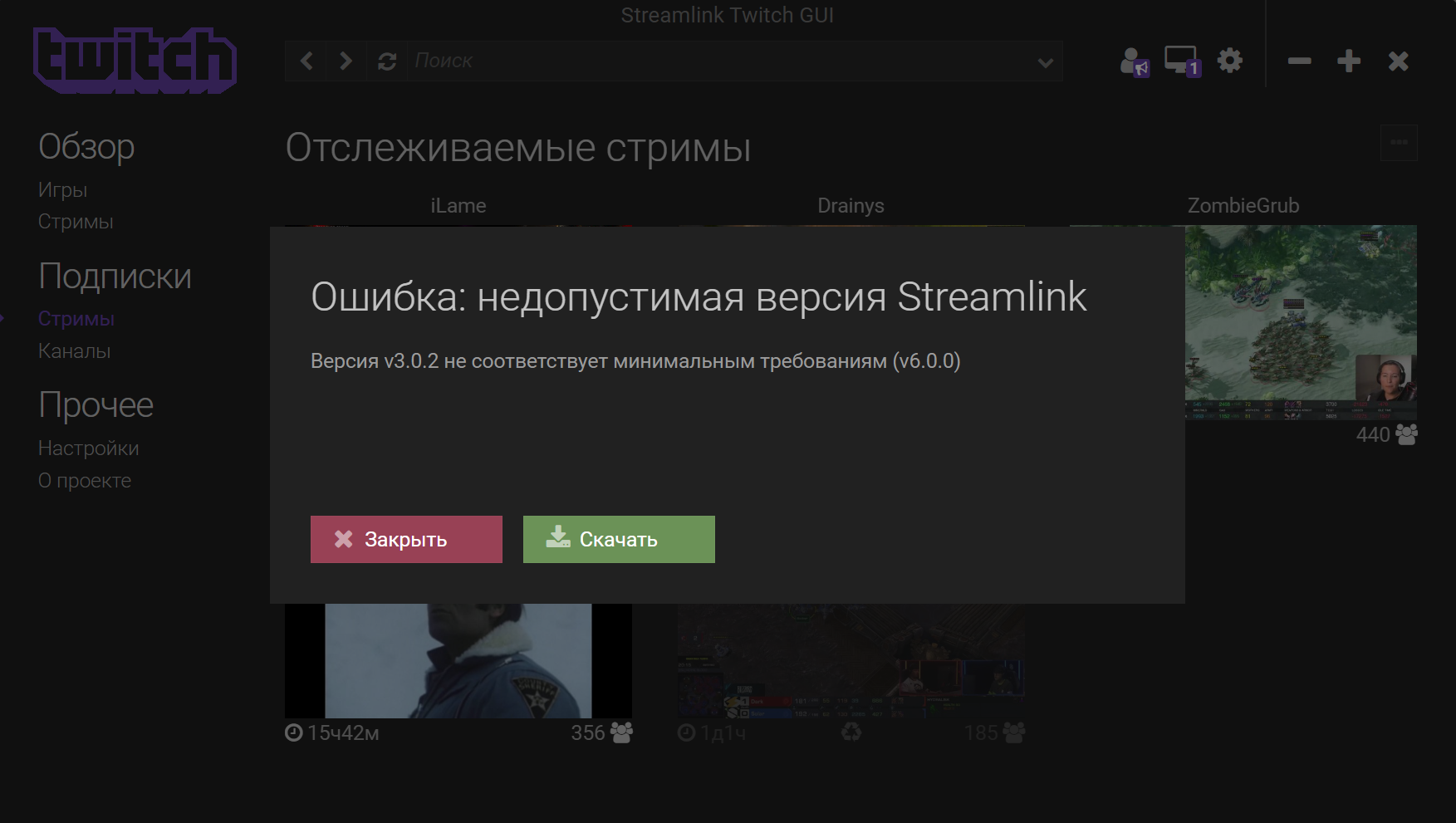Open the user account icon
The image size is (1456, 823).
tap(1135, 61)
